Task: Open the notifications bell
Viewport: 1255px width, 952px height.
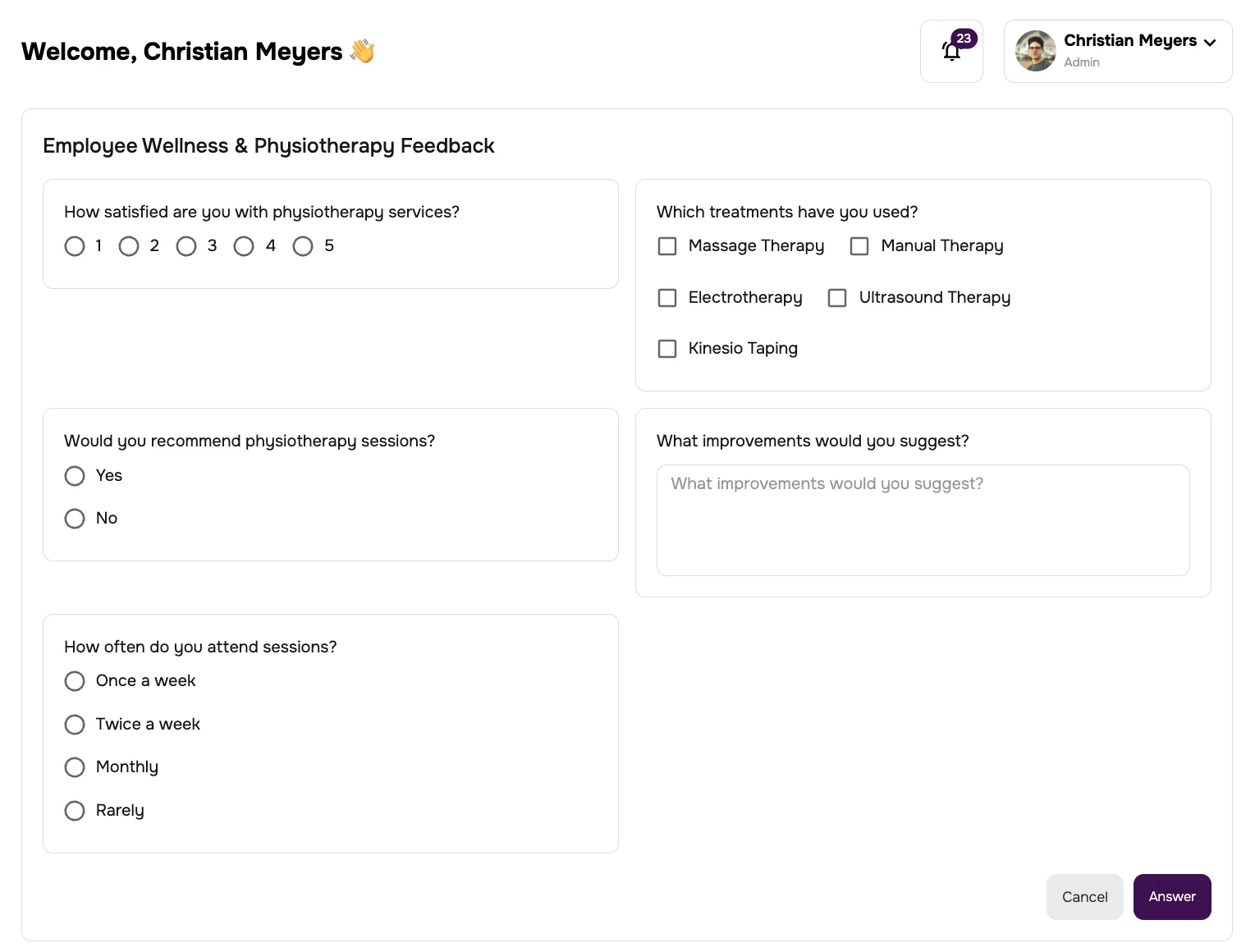Action: [950, 51]
